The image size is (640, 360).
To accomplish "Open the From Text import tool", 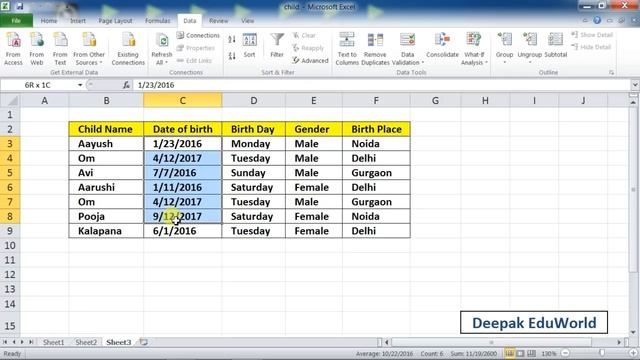I will click(x=60, y=49).
